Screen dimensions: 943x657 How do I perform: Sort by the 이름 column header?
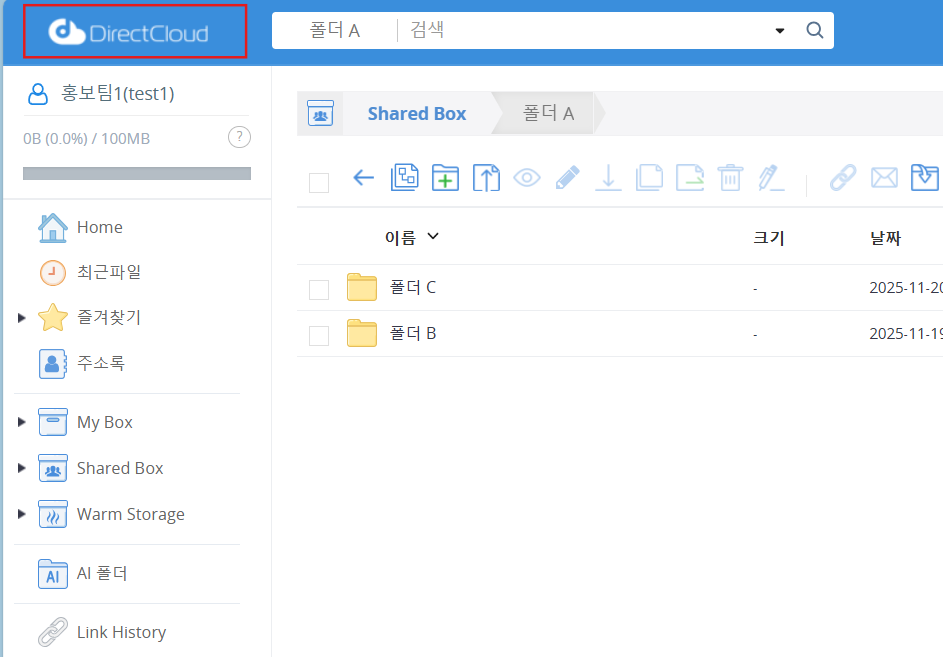click(x=400, y=238)
